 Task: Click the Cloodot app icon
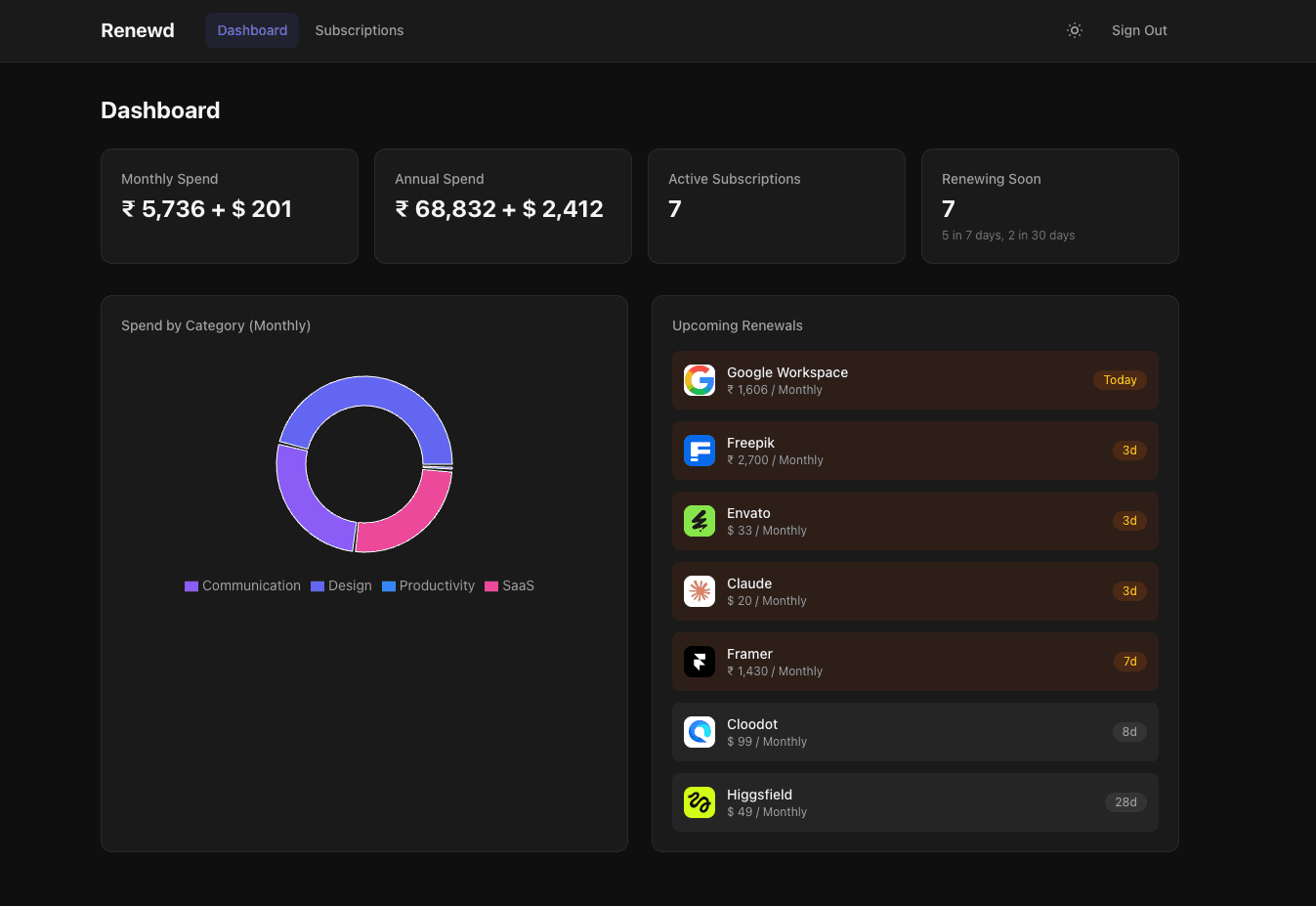point(700,732)
